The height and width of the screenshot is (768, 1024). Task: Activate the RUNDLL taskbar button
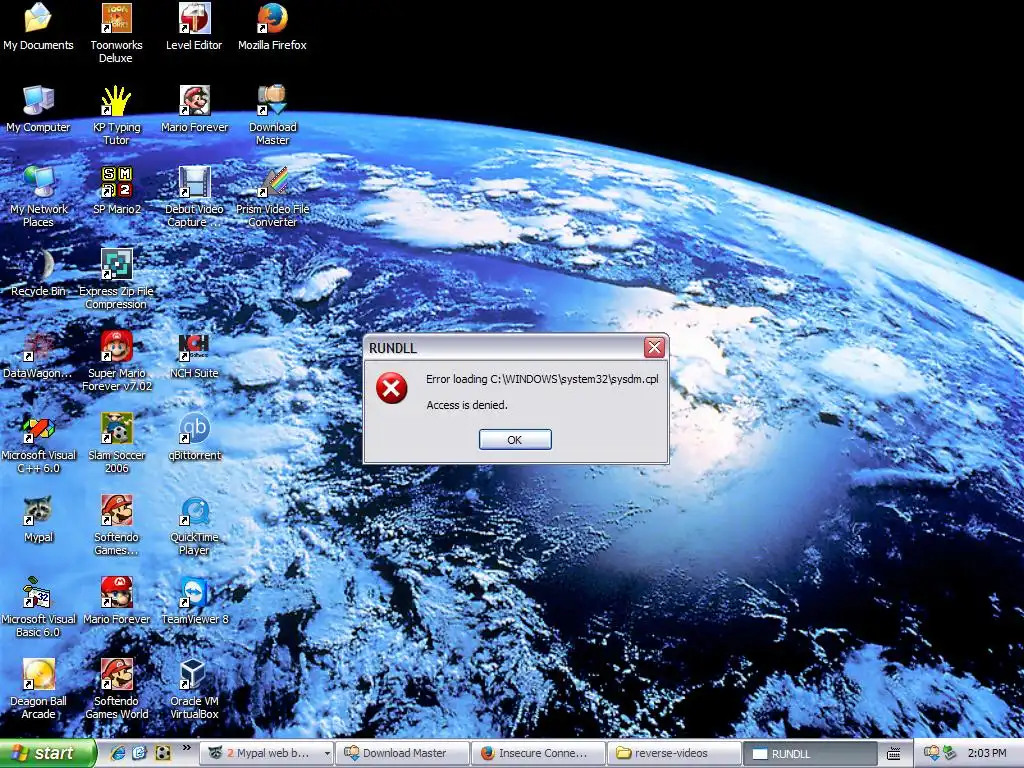[x=808, y=753]
